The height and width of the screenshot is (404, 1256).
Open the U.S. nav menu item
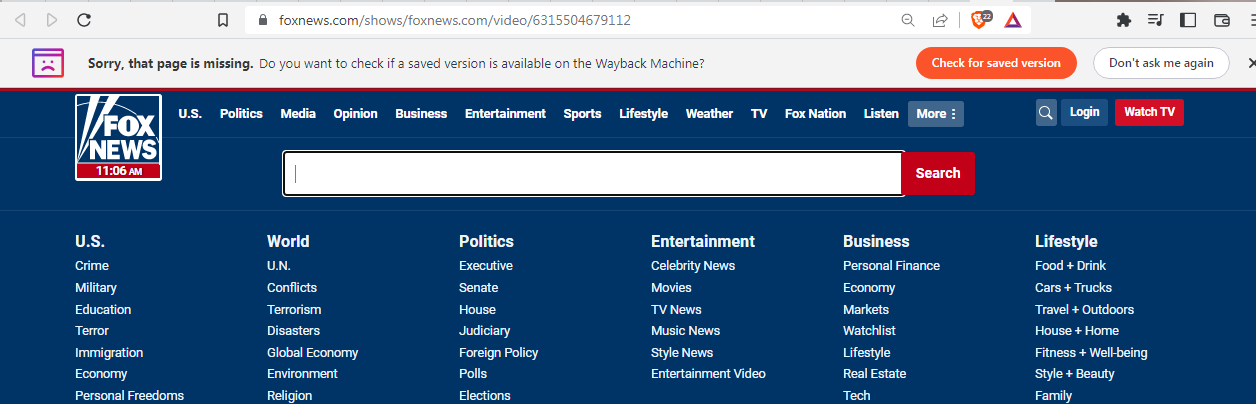[190, 113]
